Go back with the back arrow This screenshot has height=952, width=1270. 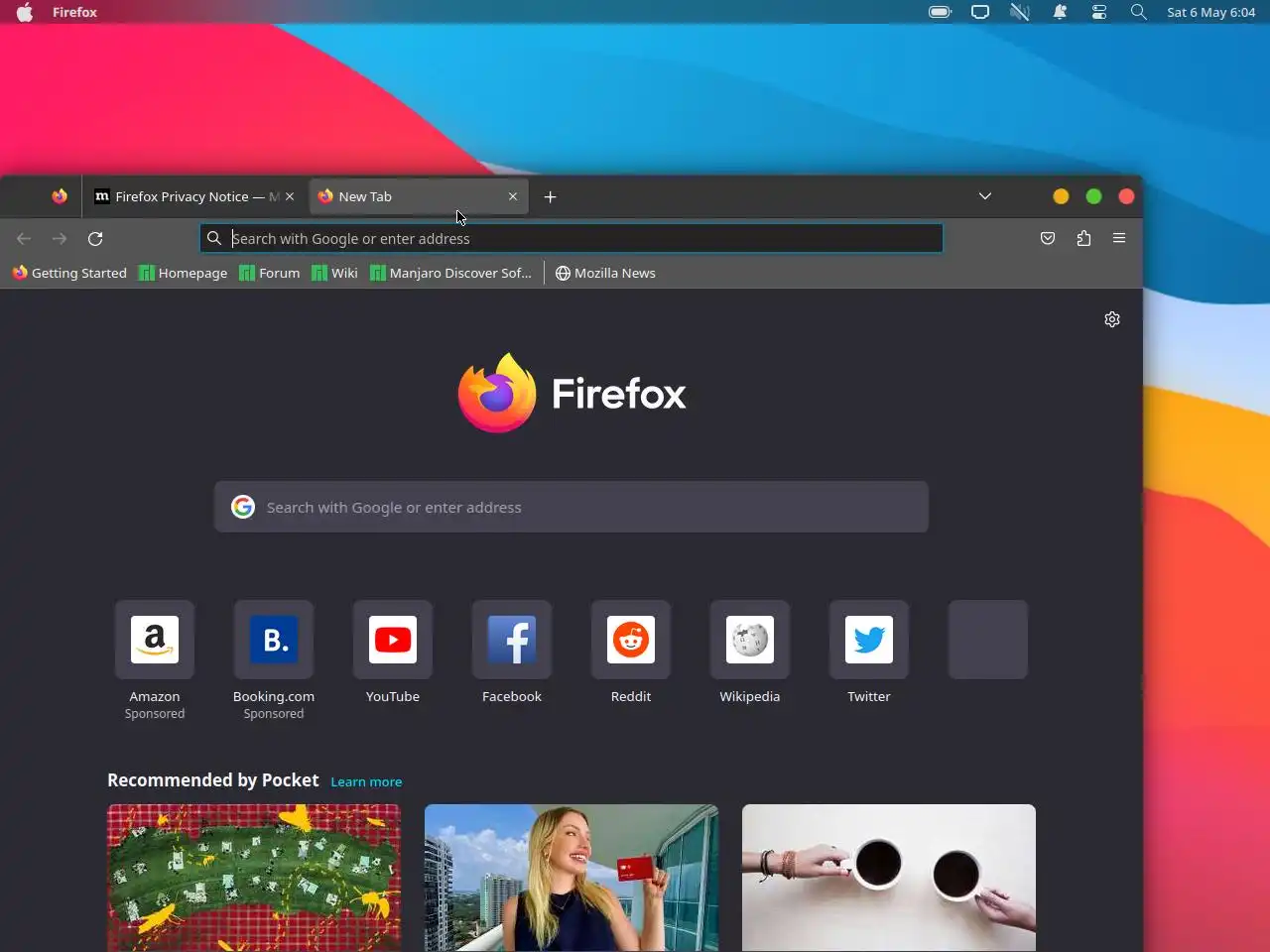[24, 238]
